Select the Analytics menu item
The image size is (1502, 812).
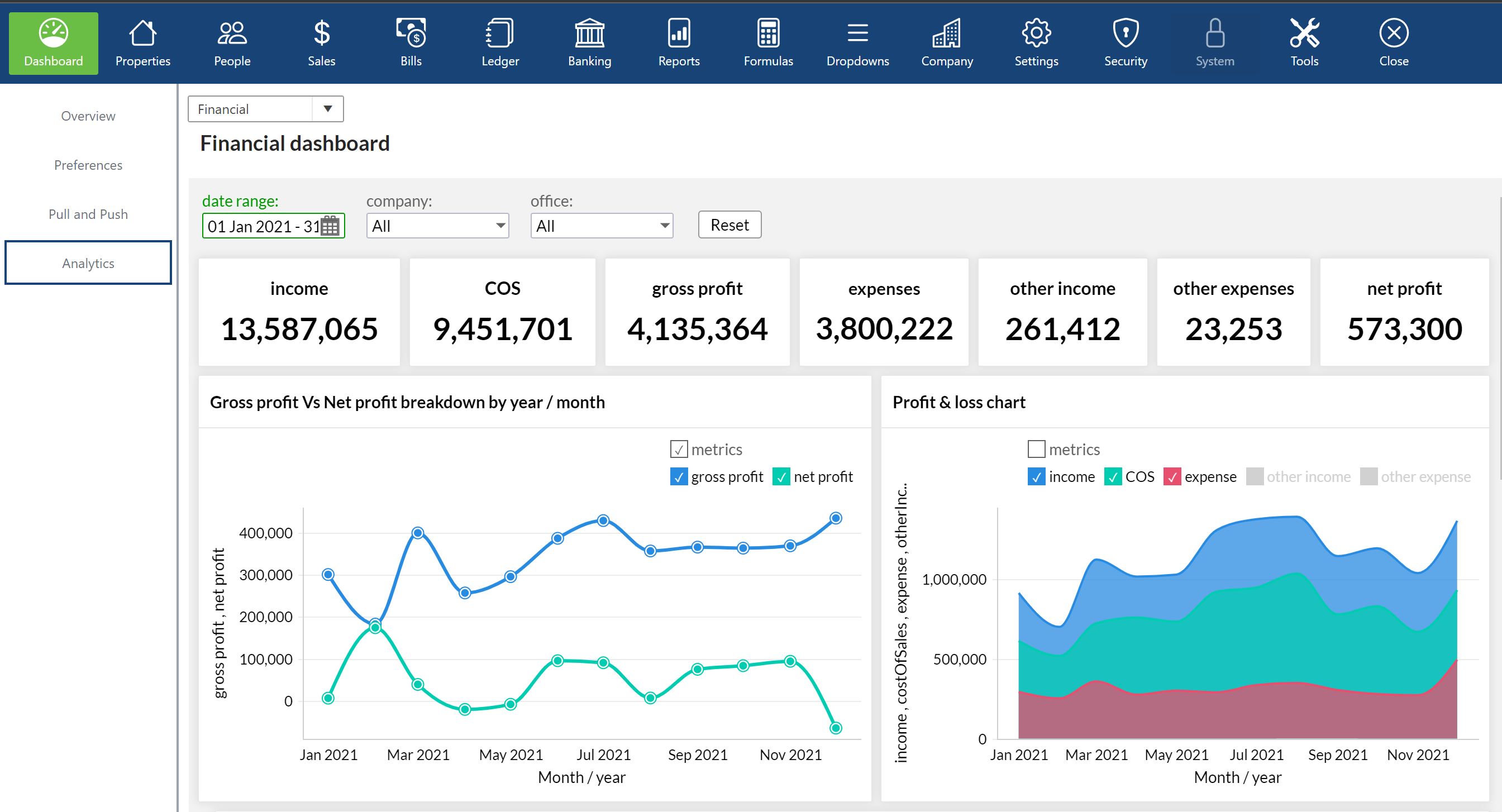pos(88,263)
